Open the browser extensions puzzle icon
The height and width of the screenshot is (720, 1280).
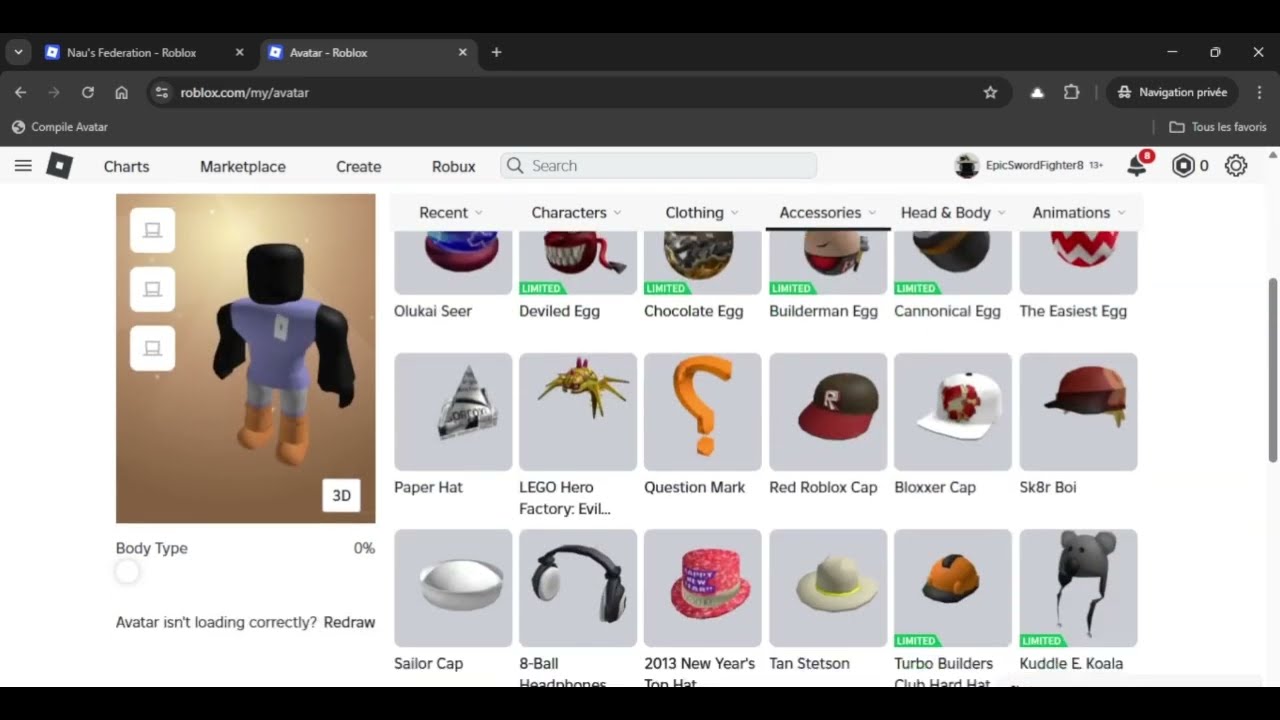click(1072, 92)
